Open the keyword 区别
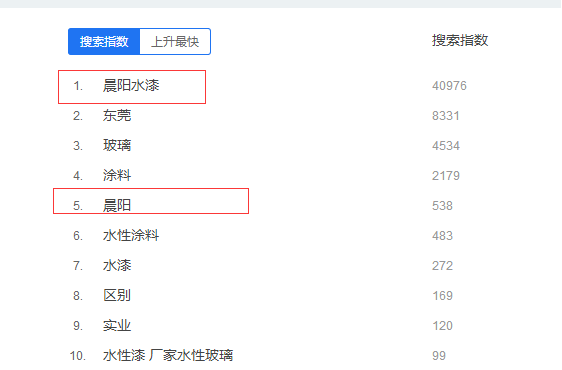The image size is (562, 370). point(117,295)
